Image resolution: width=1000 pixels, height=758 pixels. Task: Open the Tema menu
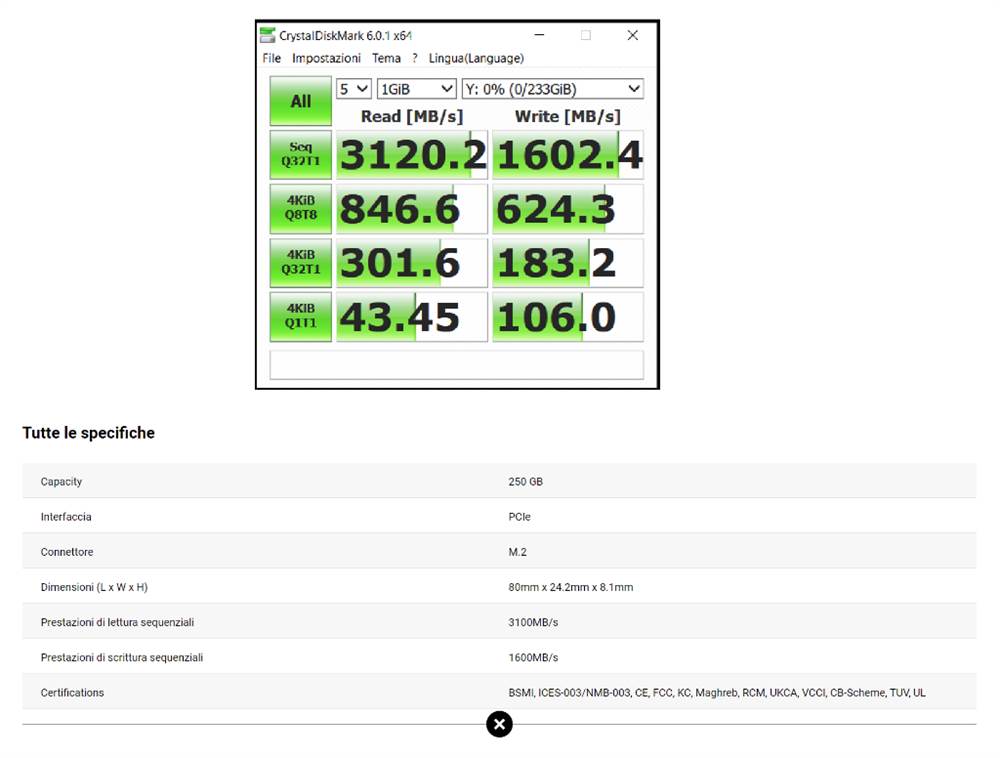pos(387,58)
